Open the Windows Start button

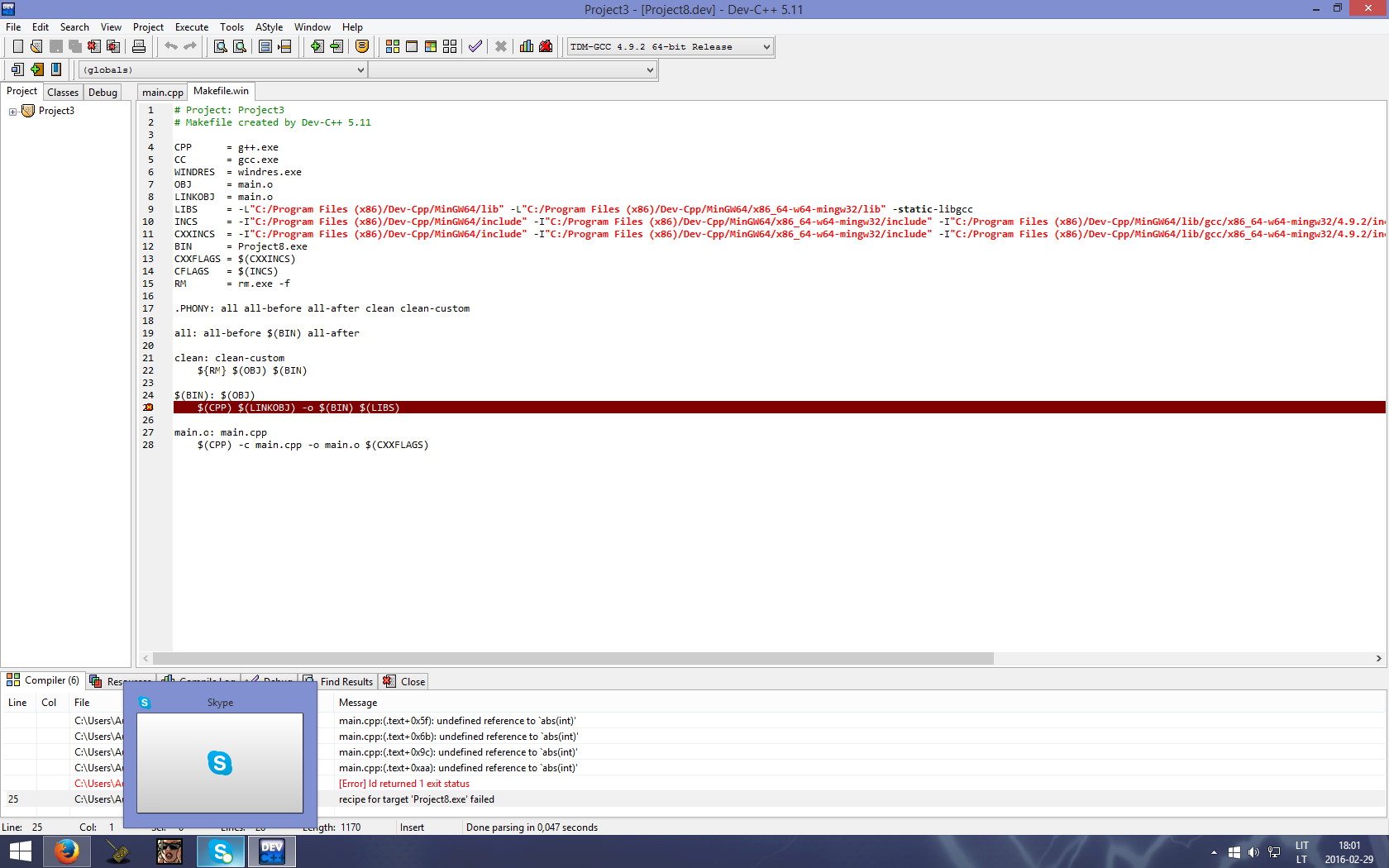pos(20,851)
